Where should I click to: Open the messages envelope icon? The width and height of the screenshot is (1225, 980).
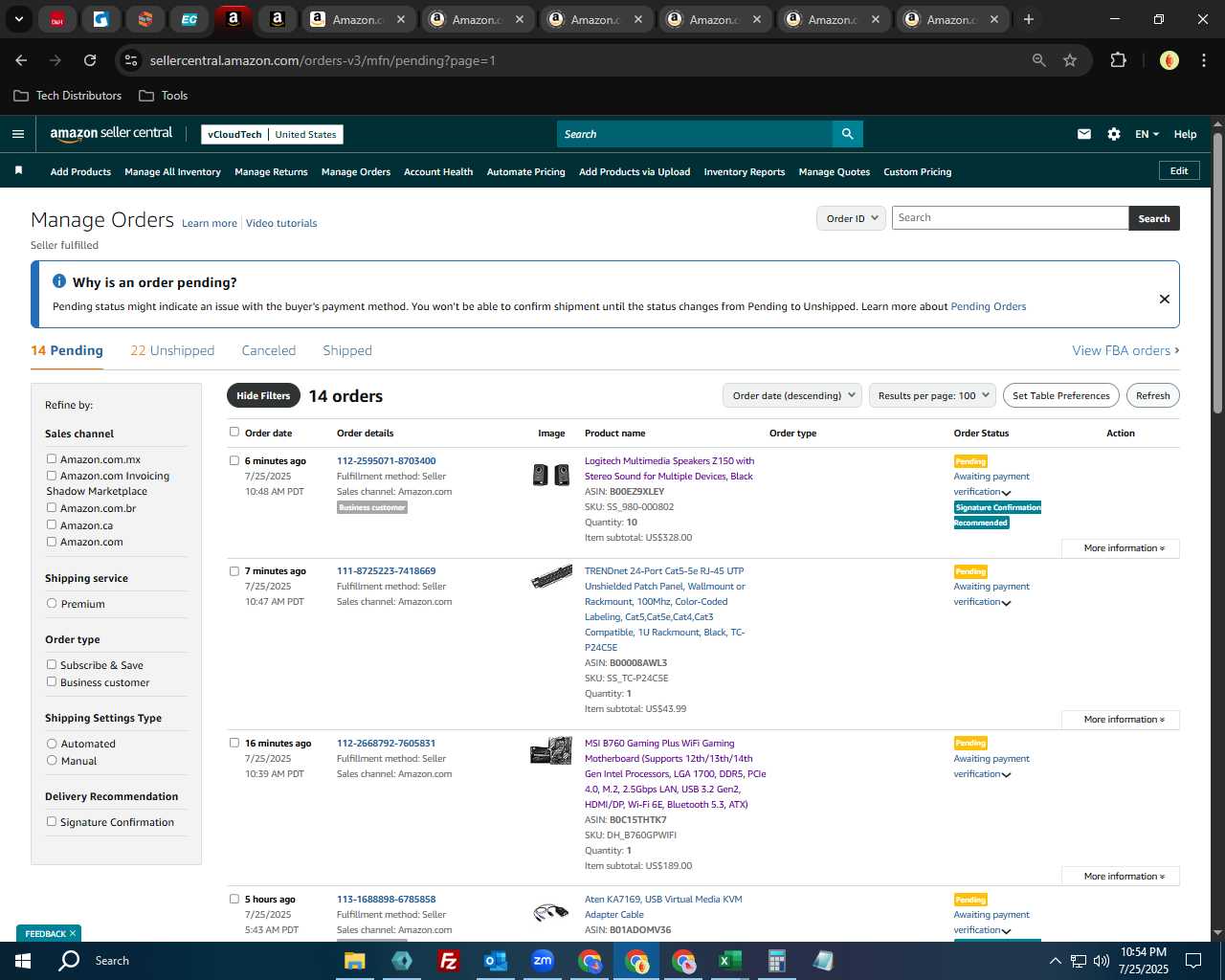point(1084,134)
